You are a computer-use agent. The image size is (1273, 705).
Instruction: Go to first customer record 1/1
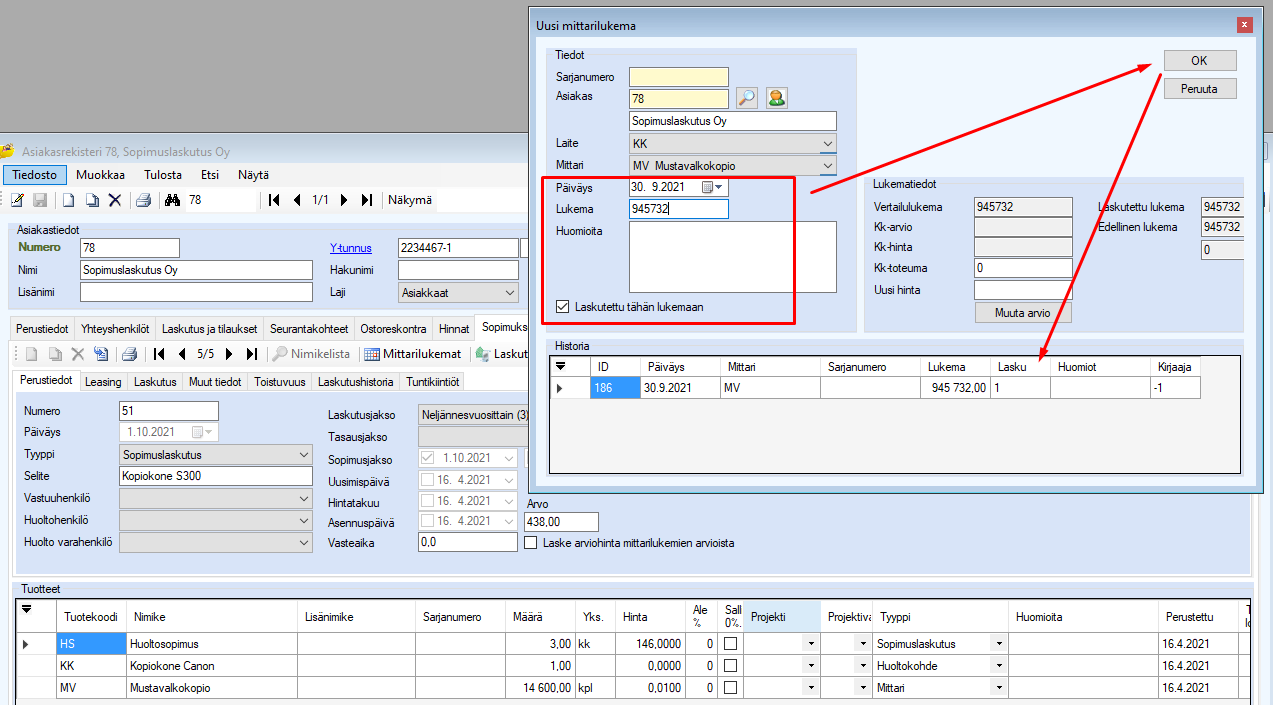click(274, 200)
